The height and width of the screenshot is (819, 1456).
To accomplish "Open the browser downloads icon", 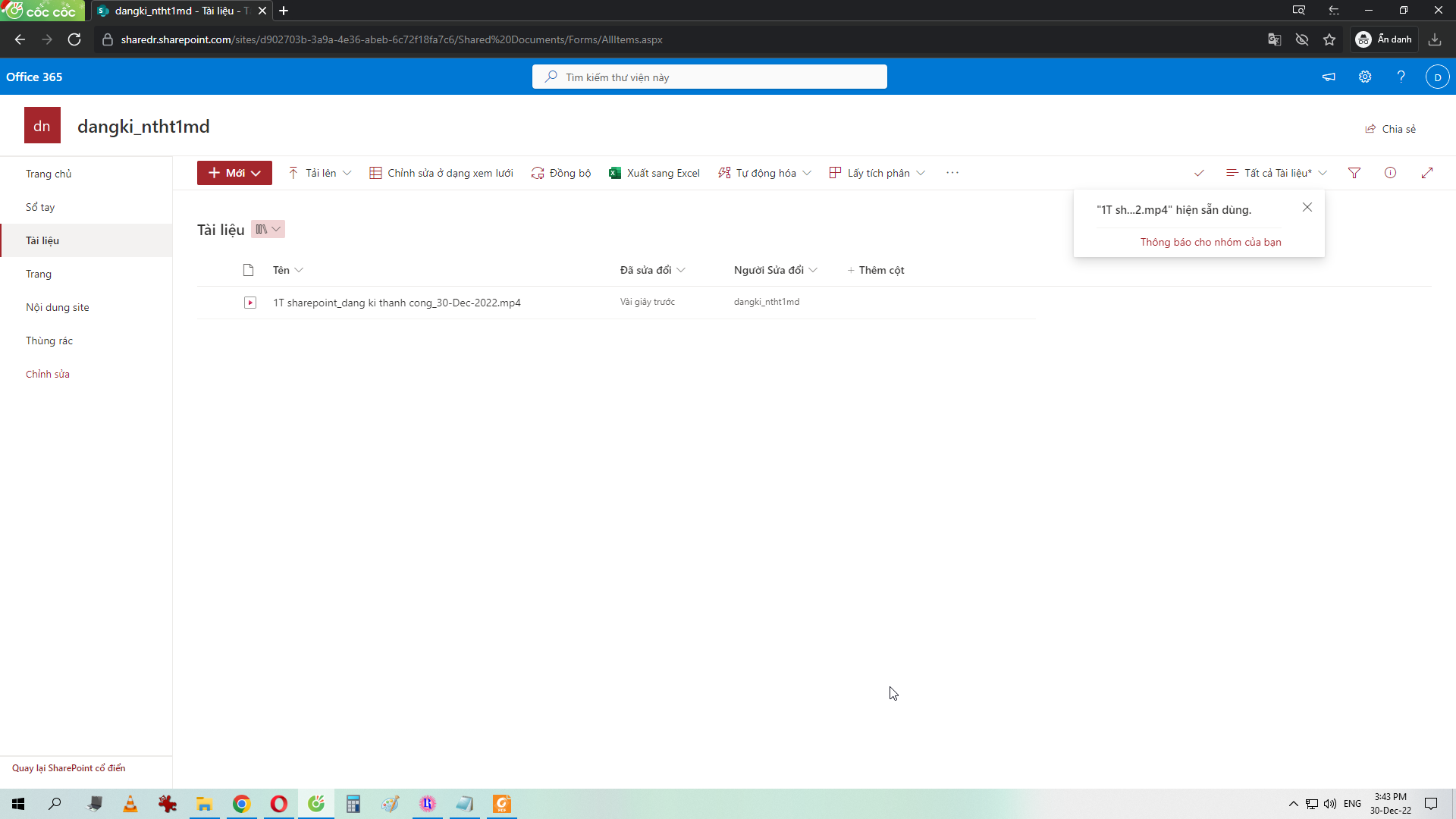I will click(x=1435, y=39).
